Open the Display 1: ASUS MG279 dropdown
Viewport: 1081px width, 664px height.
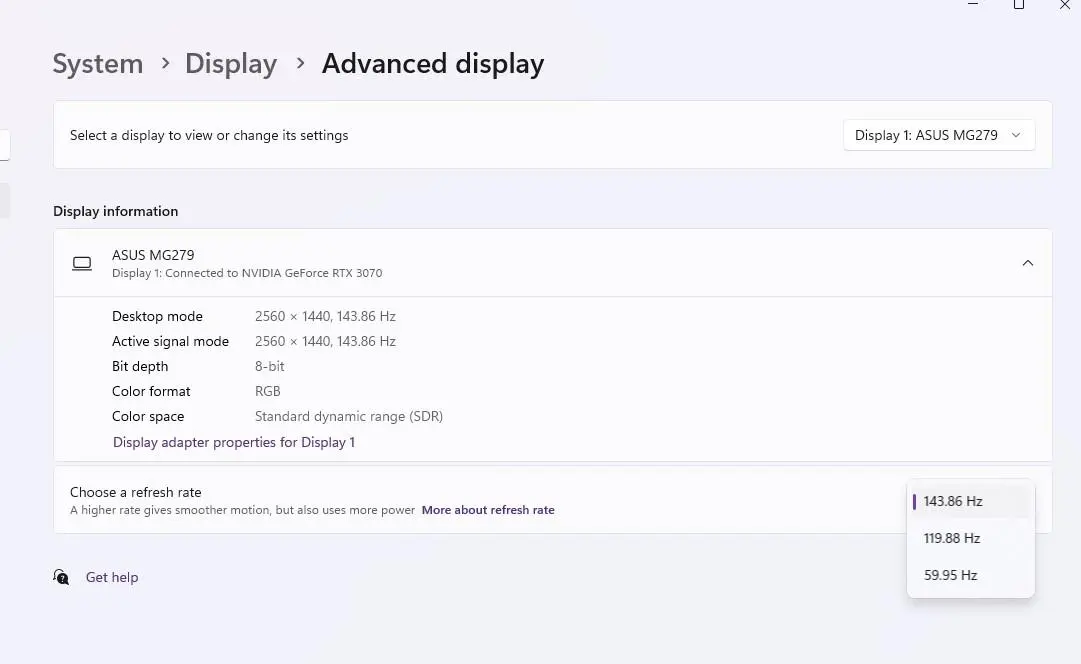coord(938,135)
